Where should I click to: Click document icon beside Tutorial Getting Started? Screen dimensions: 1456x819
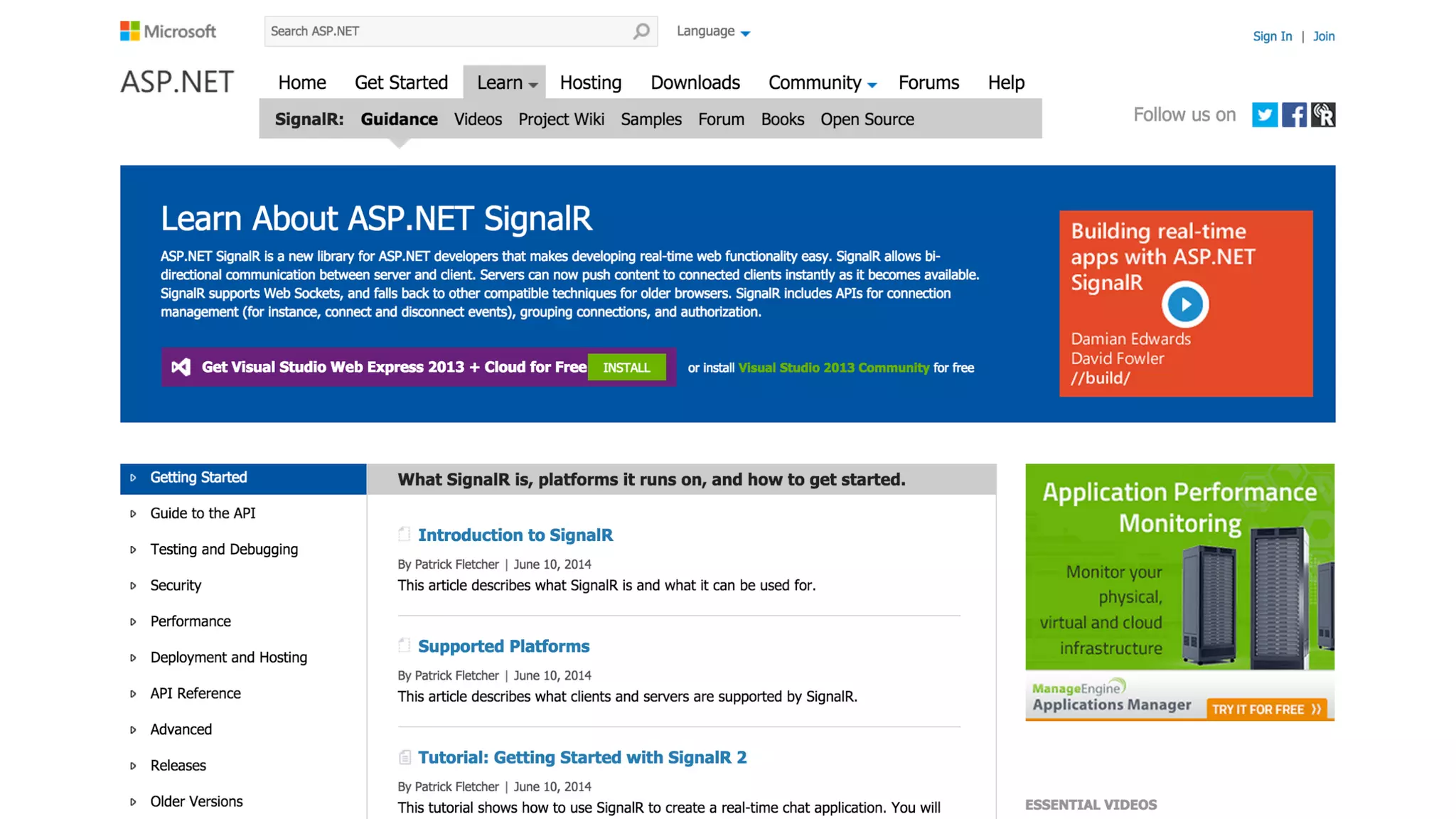coord(405,757)
